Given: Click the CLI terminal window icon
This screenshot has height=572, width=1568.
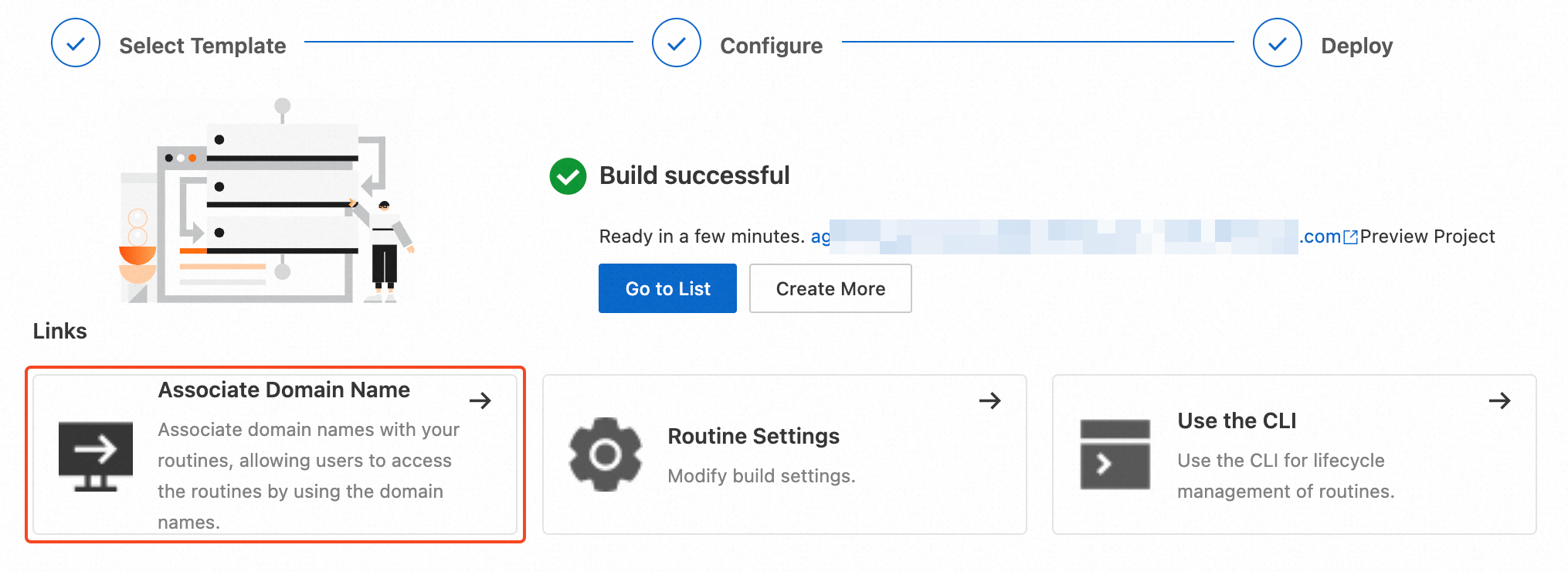Looking at the screenshot, I should click(1115, 455).
